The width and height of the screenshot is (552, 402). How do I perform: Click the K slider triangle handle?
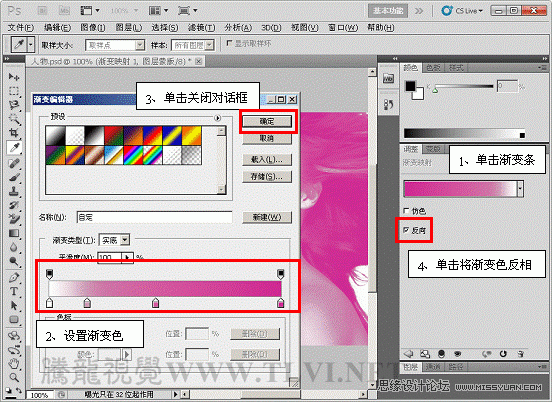click(x=435, y=91)
